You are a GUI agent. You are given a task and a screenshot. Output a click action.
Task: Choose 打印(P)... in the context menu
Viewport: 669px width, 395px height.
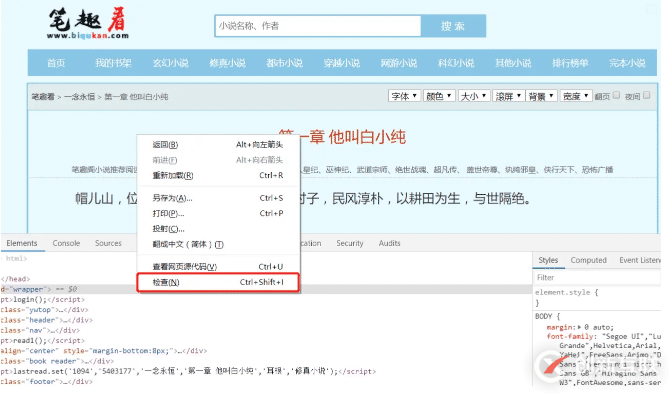[218, 213]
